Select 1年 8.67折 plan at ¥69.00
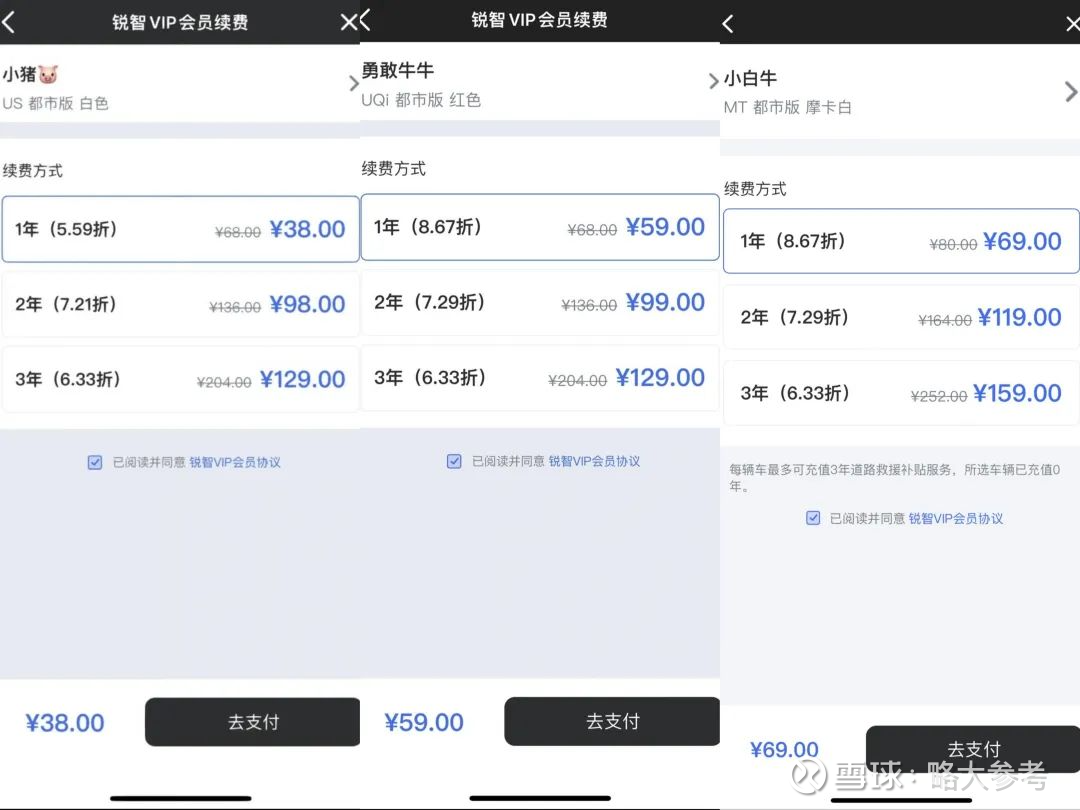The width and height of the screenshot is (1080, 810). tap(901, 241)
